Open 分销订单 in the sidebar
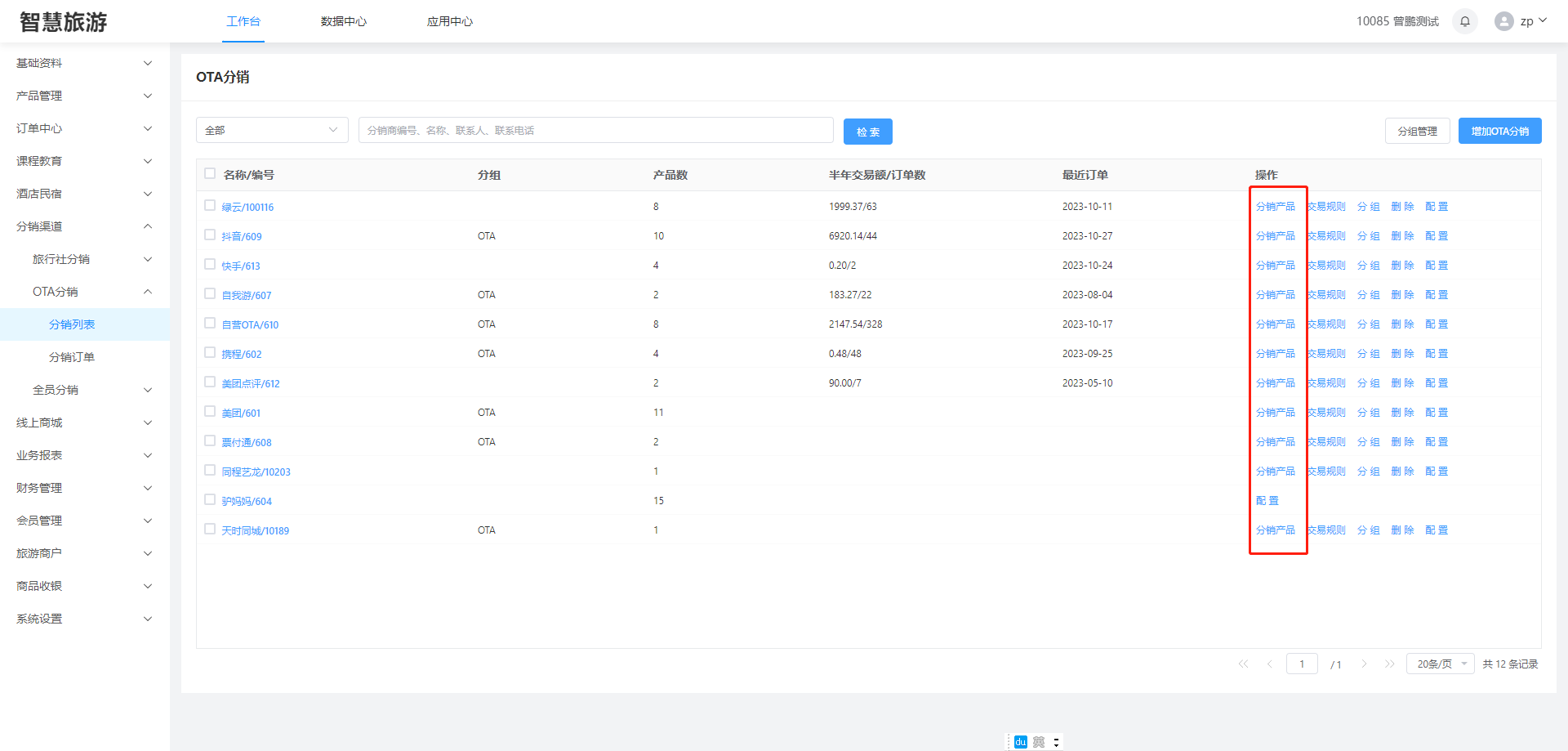The image size is (1568, 751). pos(72,357)
